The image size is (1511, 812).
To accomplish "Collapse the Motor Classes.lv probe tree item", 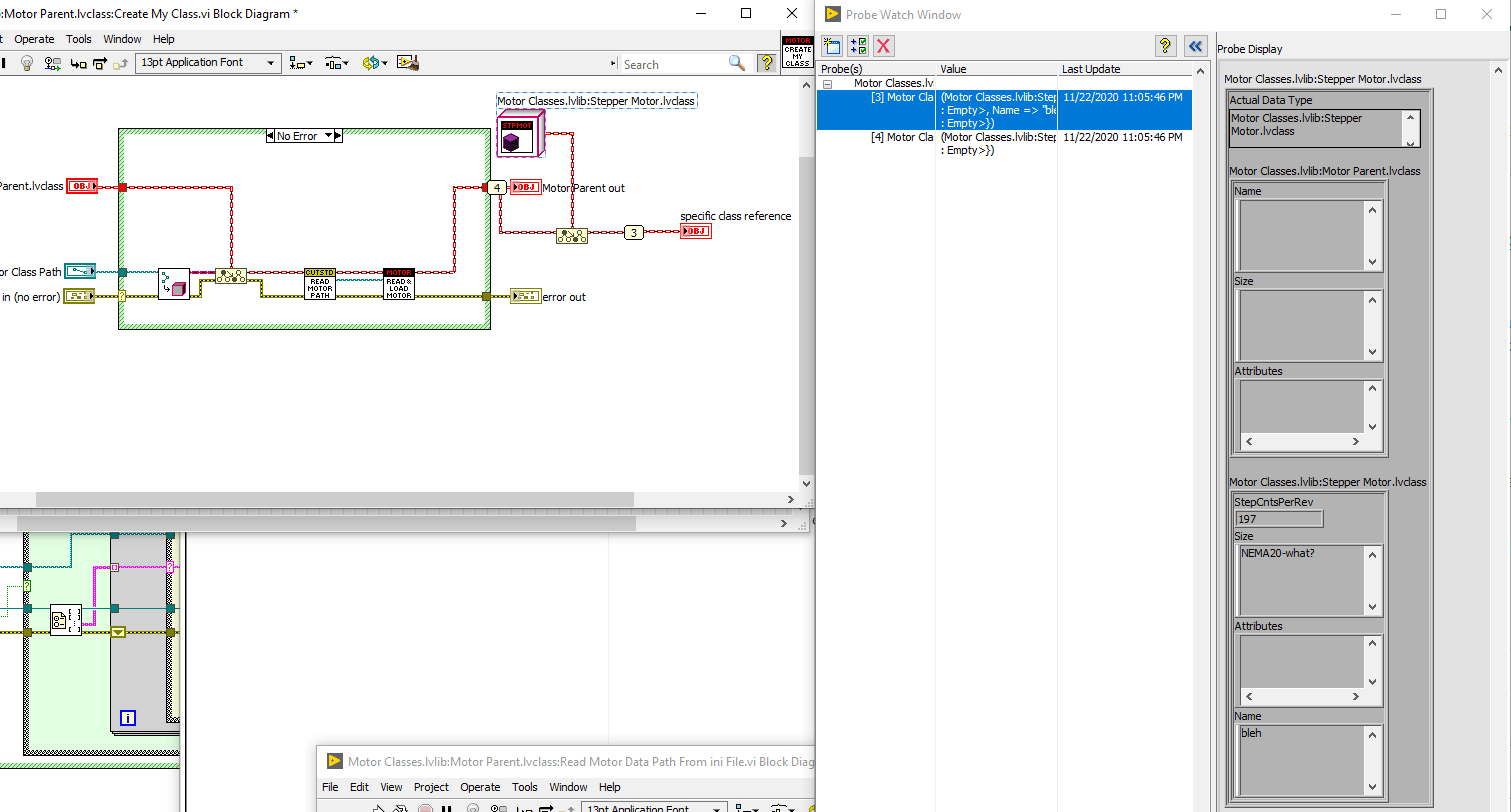I will pos(827,83).
